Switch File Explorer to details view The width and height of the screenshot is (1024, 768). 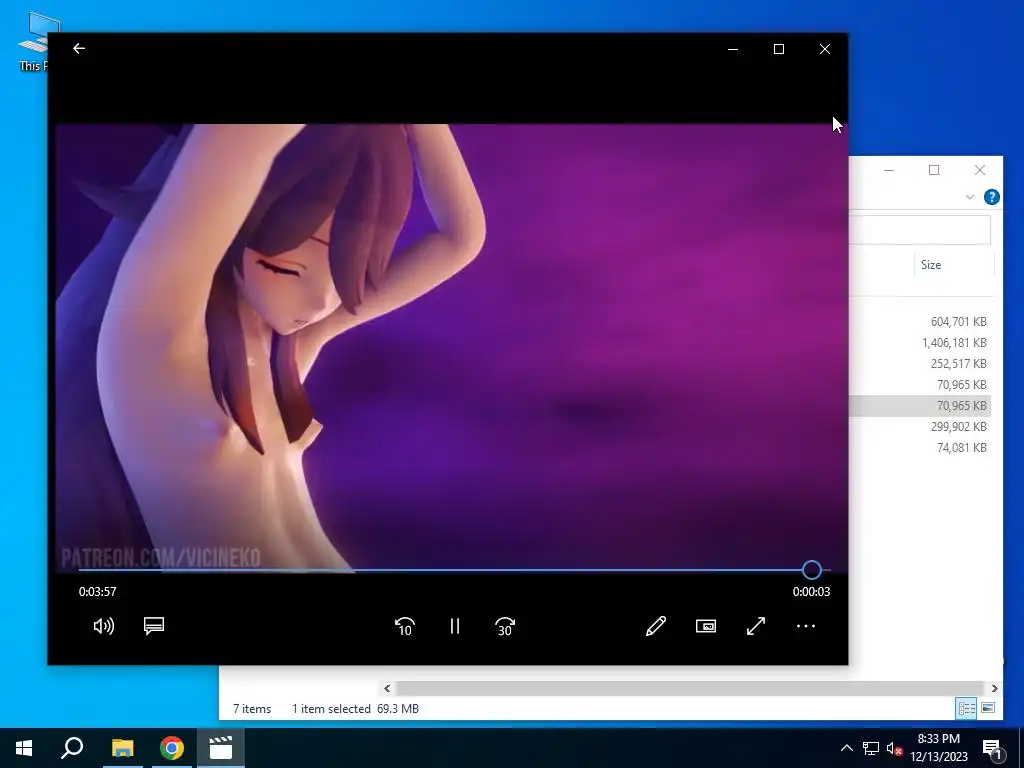coord(967,708)
